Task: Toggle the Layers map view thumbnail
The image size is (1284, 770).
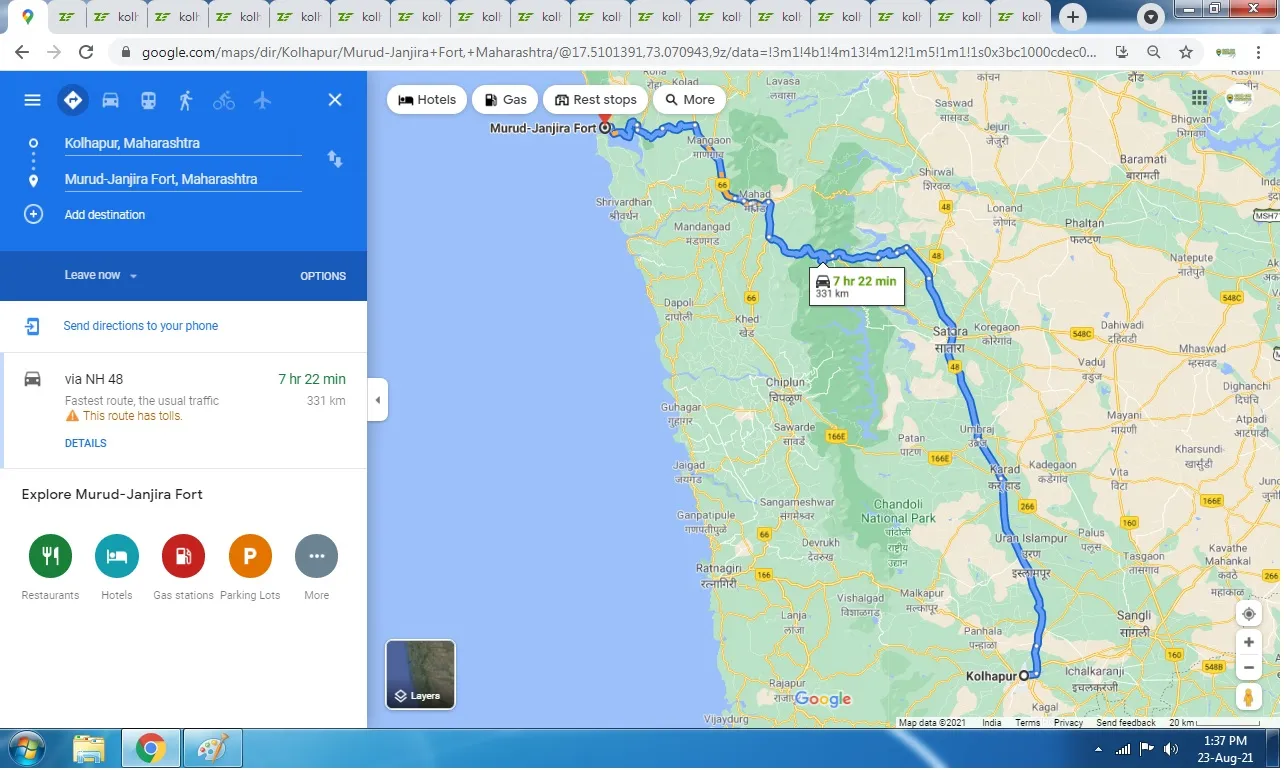Action: (x=420, y=674)
